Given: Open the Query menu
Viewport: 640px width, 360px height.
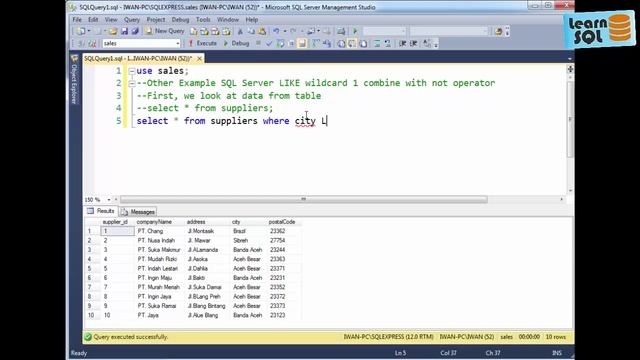Looking at the screenshot, I should tap(132, 20).
